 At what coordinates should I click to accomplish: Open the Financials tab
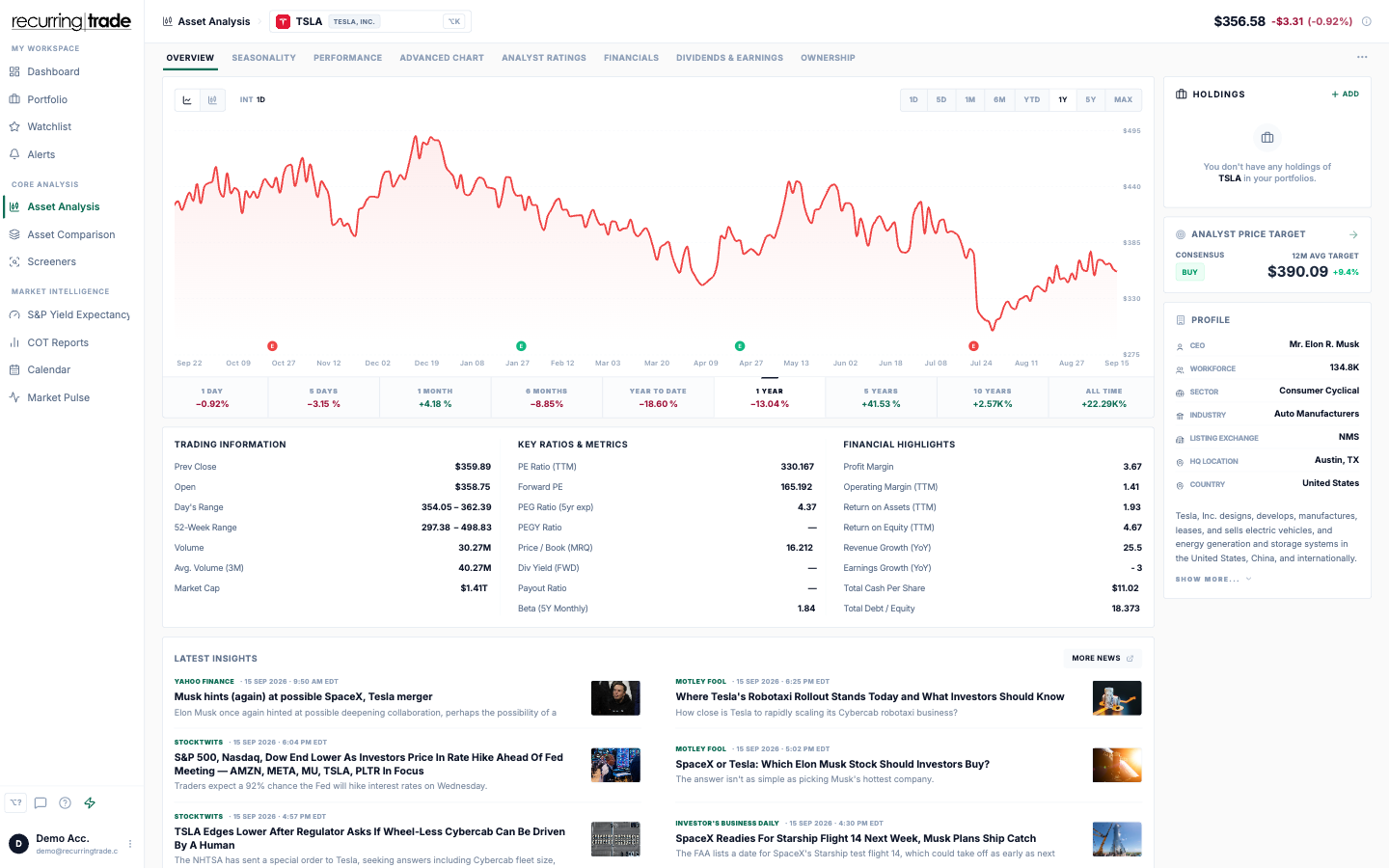coord(631,58)
